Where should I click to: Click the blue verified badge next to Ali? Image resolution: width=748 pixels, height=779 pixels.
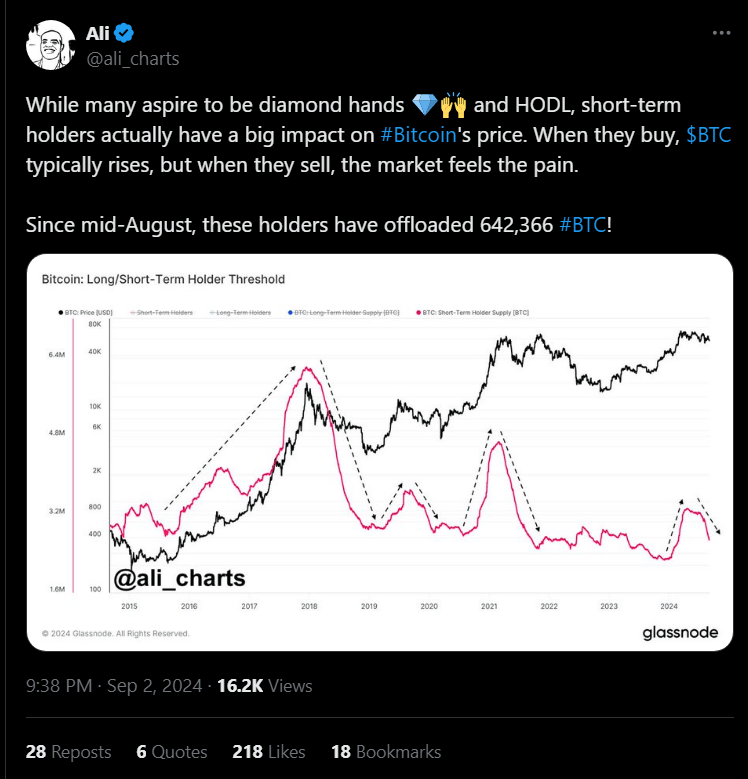pos(124,33)
